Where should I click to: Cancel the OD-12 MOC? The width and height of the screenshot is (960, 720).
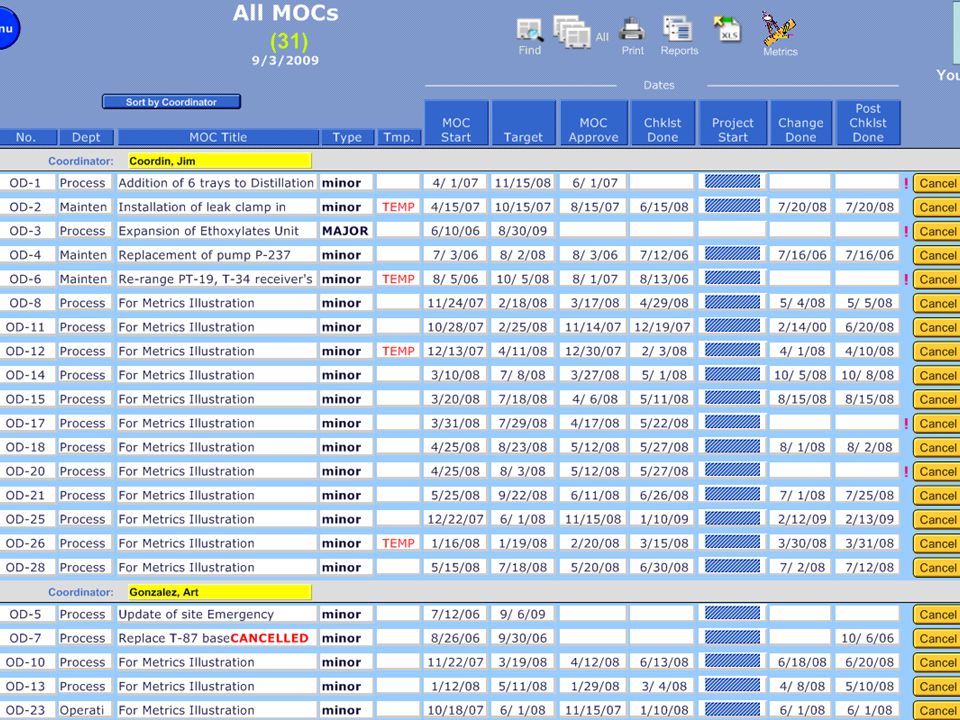(937, 351)
